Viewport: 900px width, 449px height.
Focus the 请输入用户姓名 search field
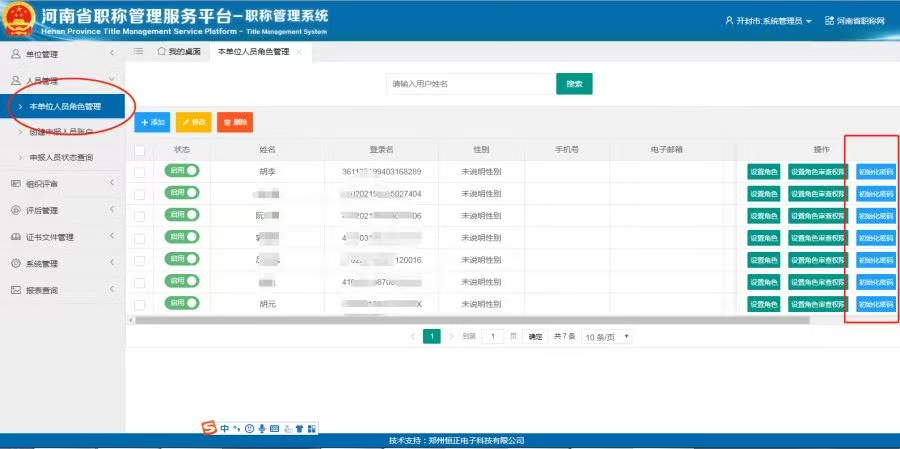point(471,84)
